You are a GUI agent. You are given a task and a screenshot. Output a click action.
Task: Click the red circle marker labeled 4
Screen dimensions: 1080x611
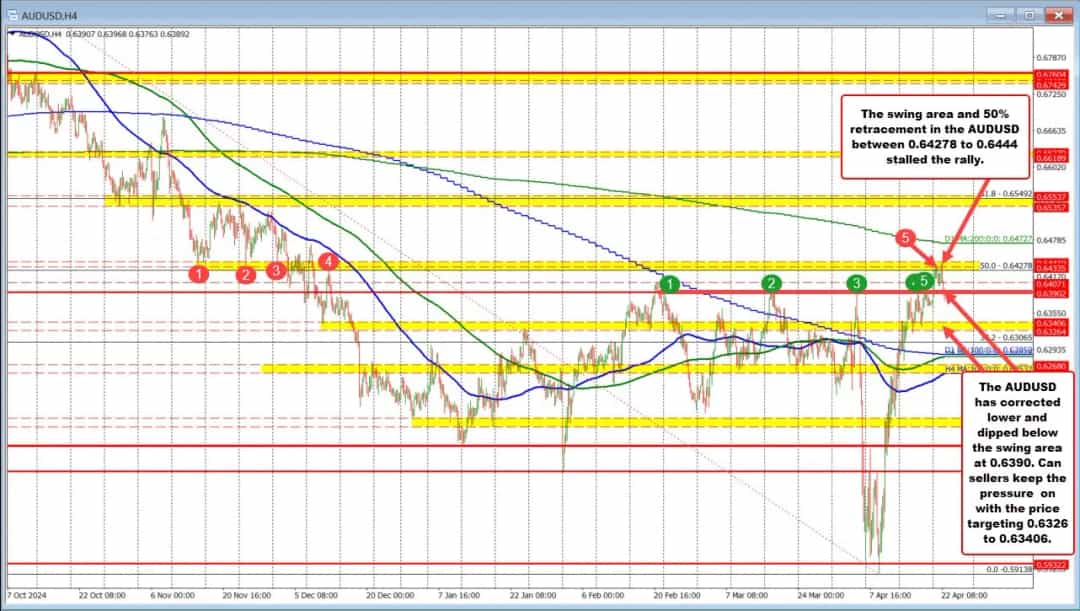(327, 259)
